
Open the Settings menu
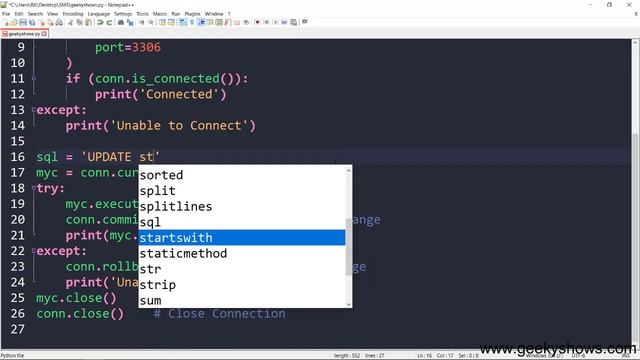click(x=123, y=14)
